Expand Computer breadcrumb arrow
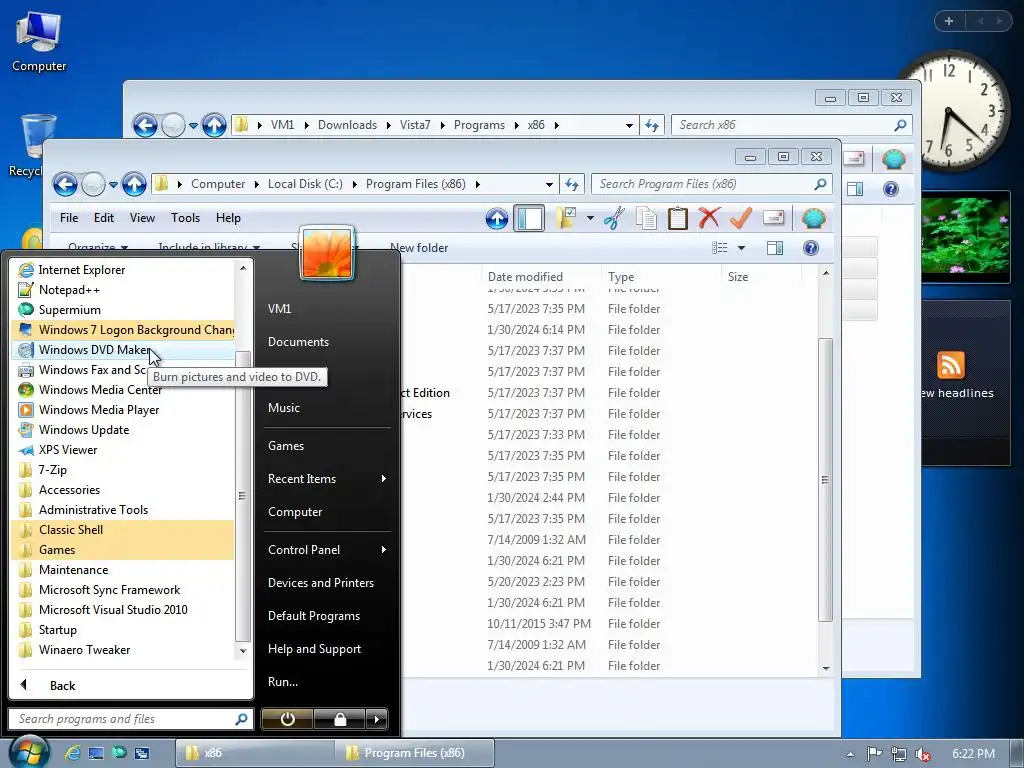This screenshot has width=1024, height=768. pos(256,184)
